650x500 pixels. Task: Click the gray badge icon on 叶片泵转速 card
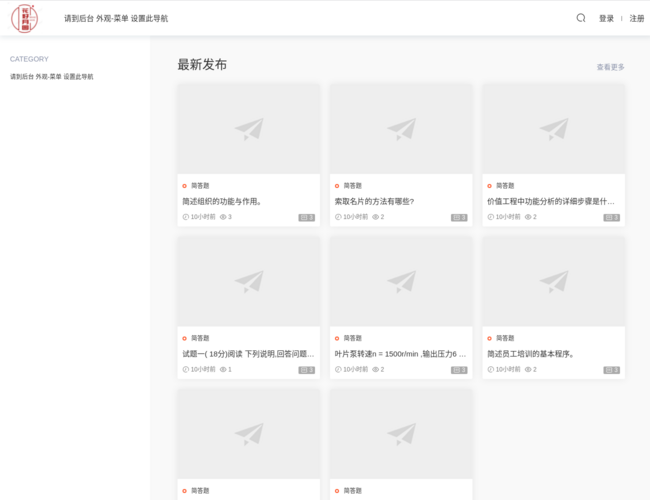459,370
